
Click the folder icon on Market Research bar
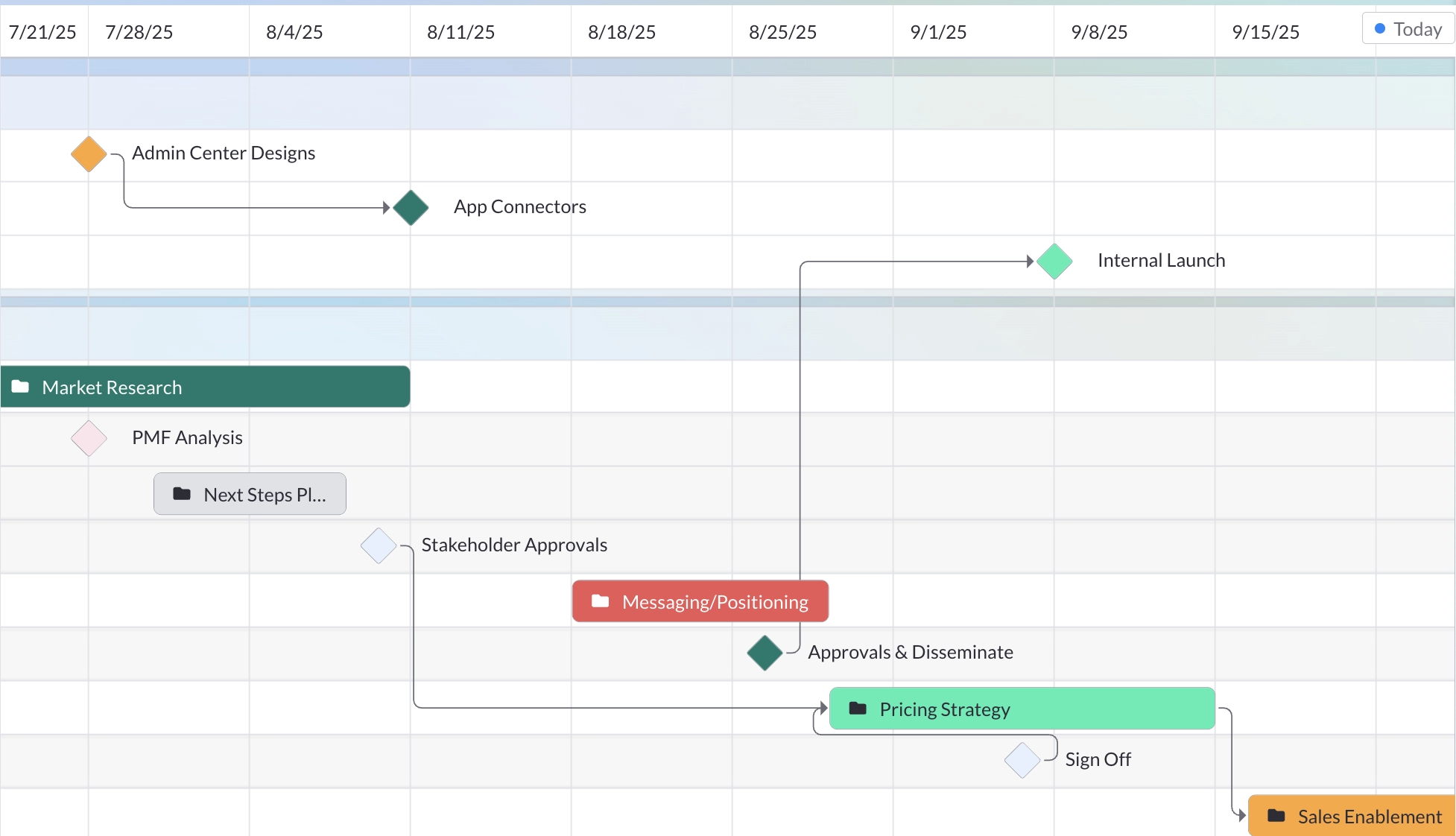pyautogui.click(x=20, y=387)
